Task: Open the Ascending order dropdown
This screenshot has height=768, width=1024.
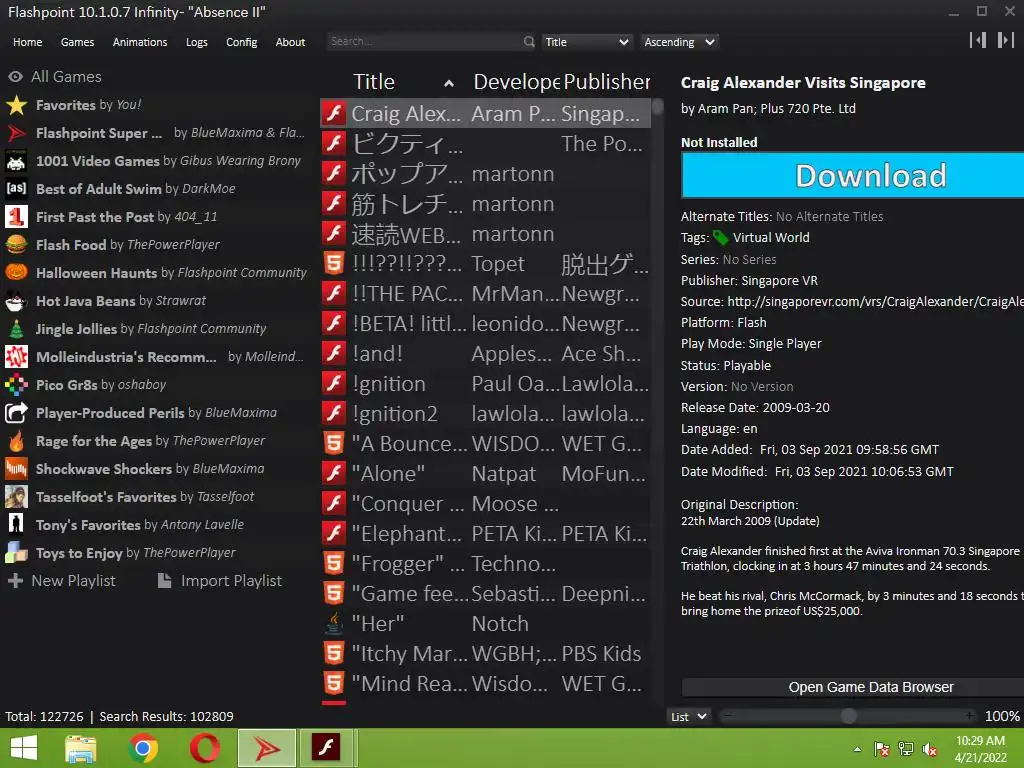Action: pyautogui.click(x=679, y=42)
